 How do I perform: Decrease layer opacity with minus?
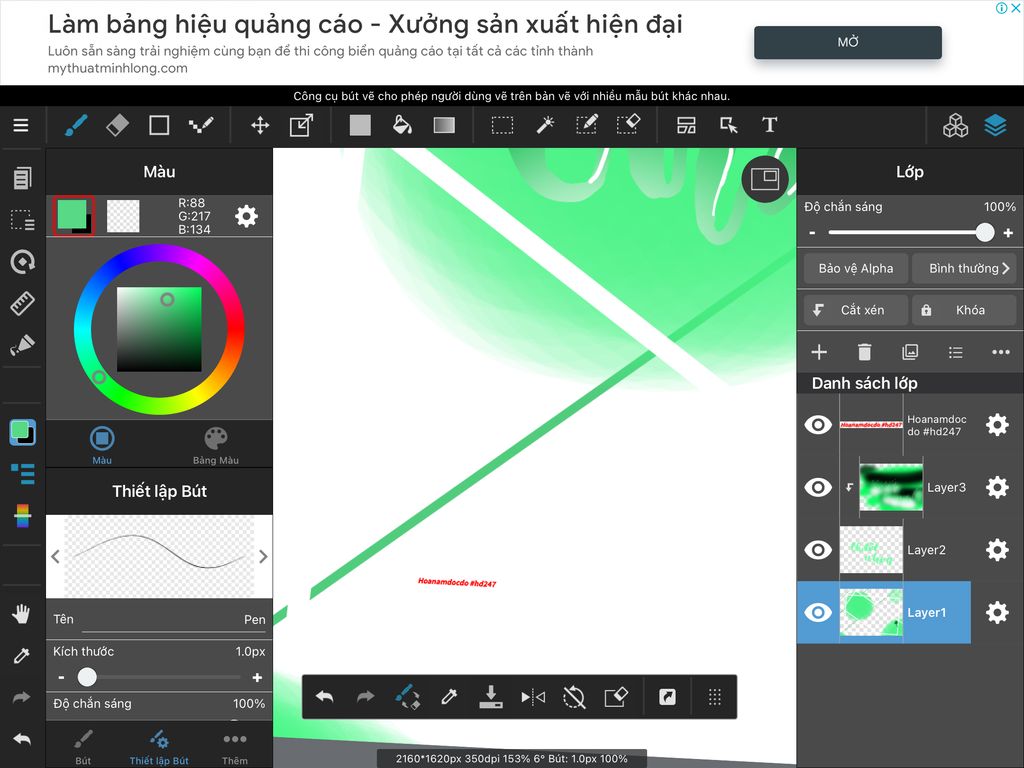[812, 233]
